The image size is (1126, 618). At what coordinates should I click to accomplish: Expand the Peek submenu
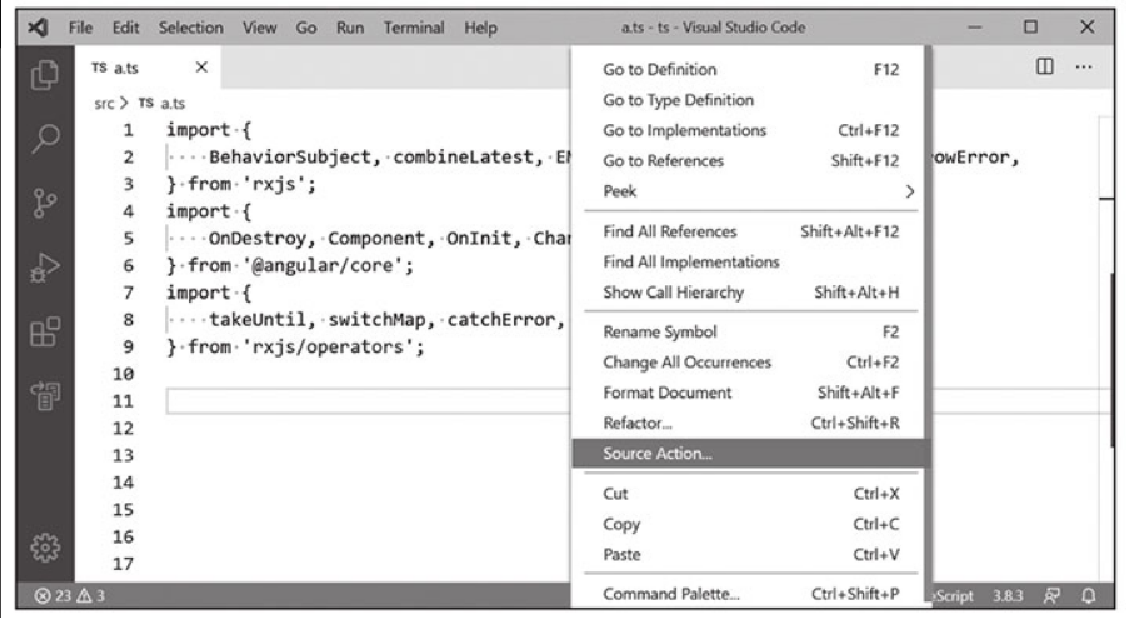[x=750, y=192]
